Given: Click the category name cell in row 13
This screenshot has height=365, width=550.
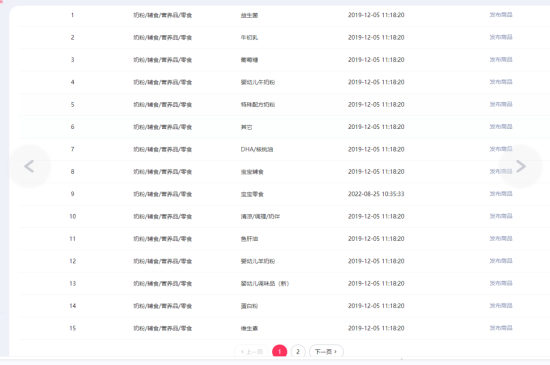Looking at the screenshot, I should [265, 284].
